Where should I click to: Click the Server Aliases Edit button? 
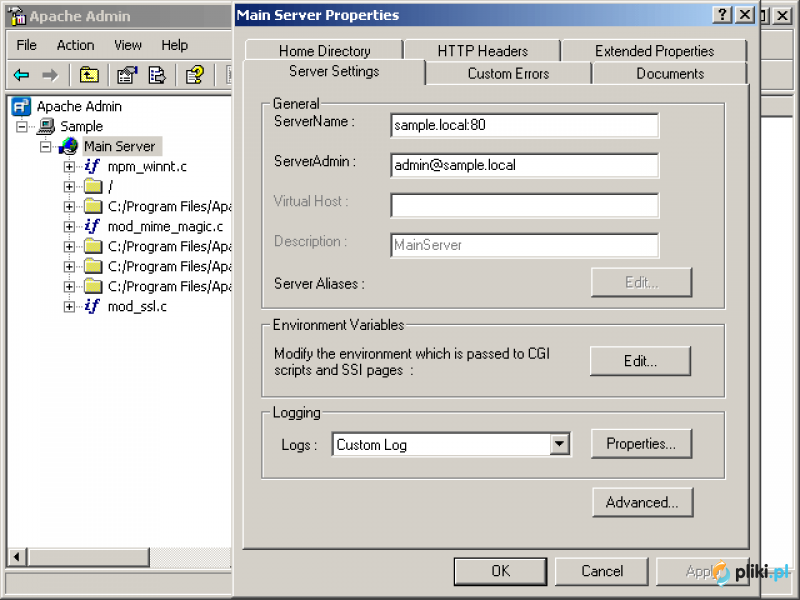tap(641, 282)
